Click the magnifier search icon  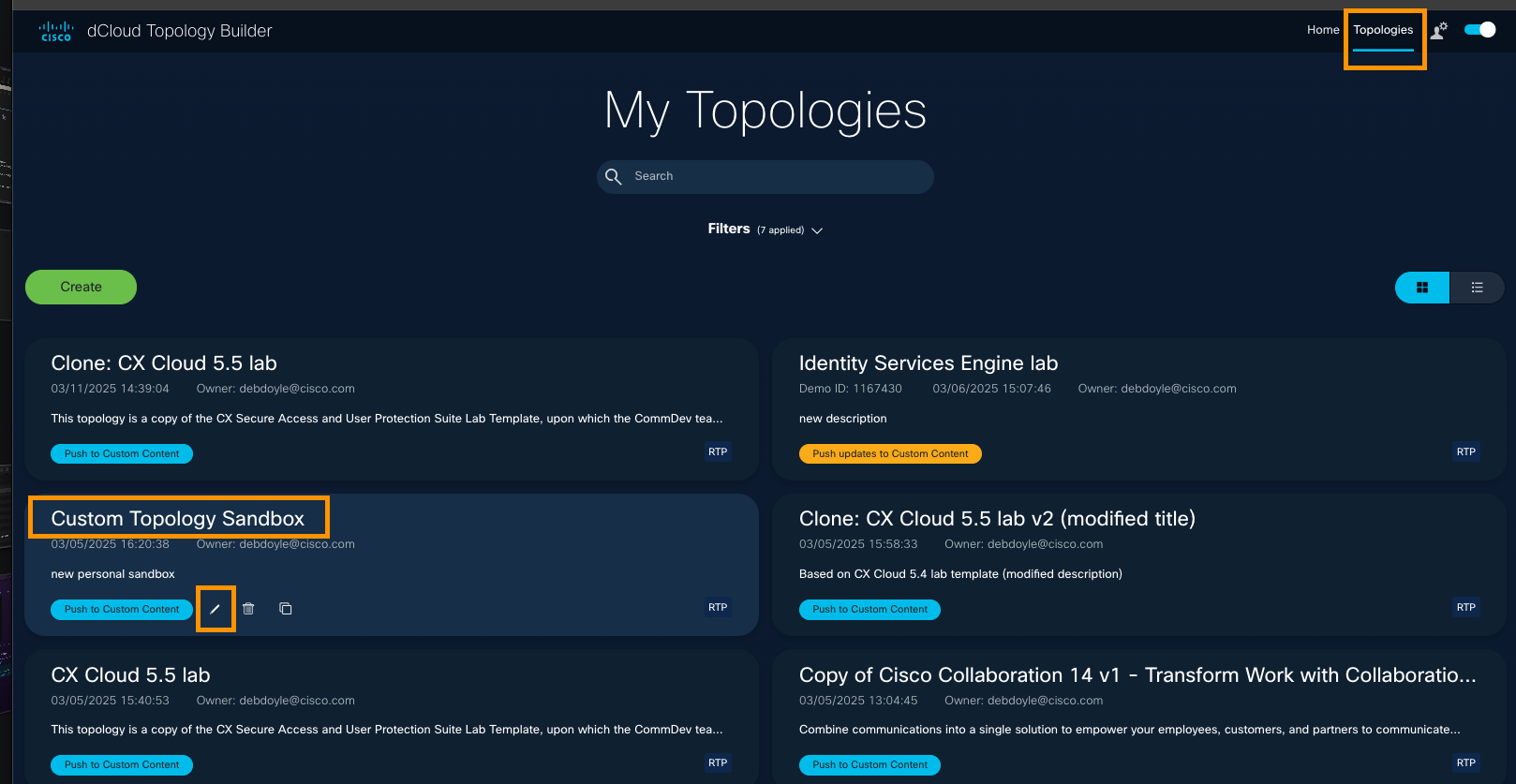point(614,176)
